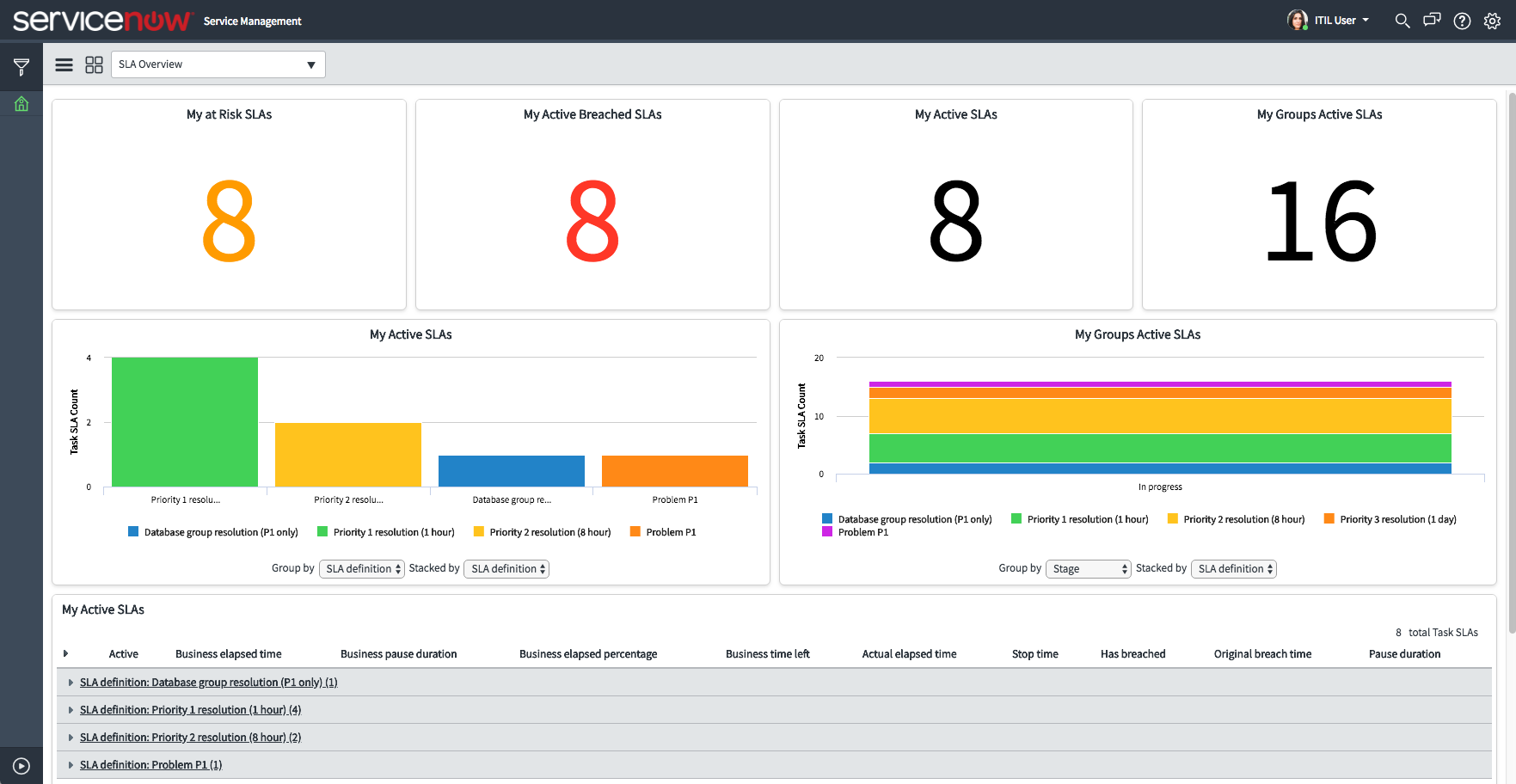The image size is (1516, 784).
Task: Open SLA definition: Database group resolution link
Action: (208, 683)
